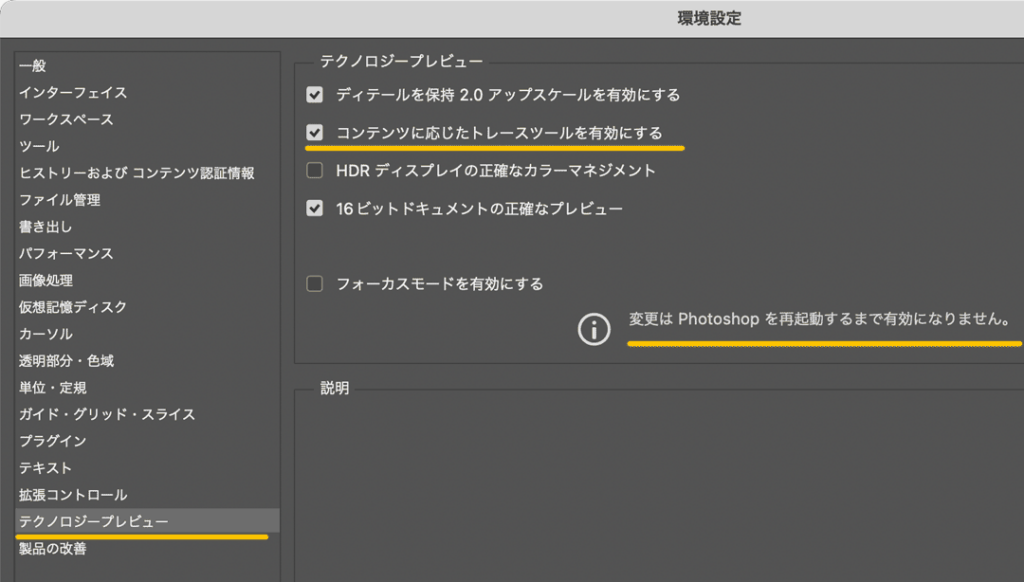The image size is (1024, 582).
Task: Go to 製品の改善 category
Action: (x=52, y=548)
